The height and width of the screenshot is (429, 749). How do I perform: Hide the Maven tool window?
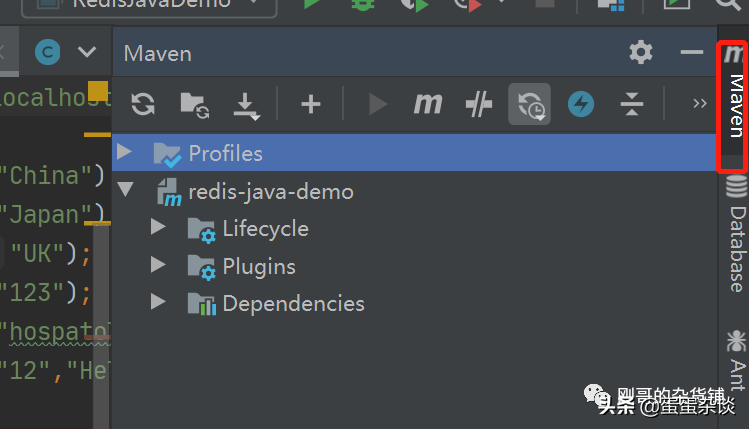(x=692, y=52)
